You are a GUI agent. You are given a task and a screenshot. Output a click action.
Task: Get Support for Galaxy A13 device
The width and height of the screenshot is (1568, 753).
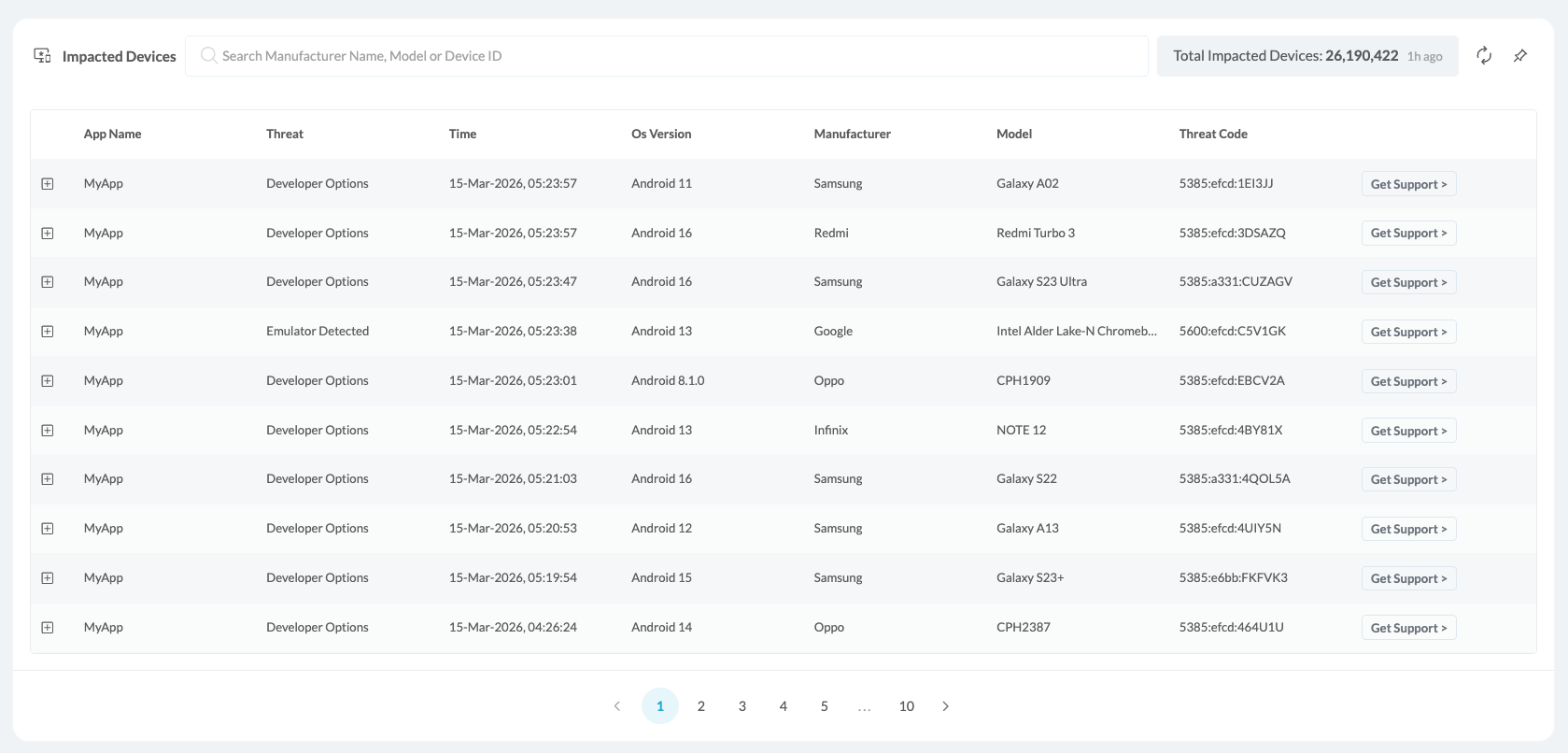[x=1408, y=529]
